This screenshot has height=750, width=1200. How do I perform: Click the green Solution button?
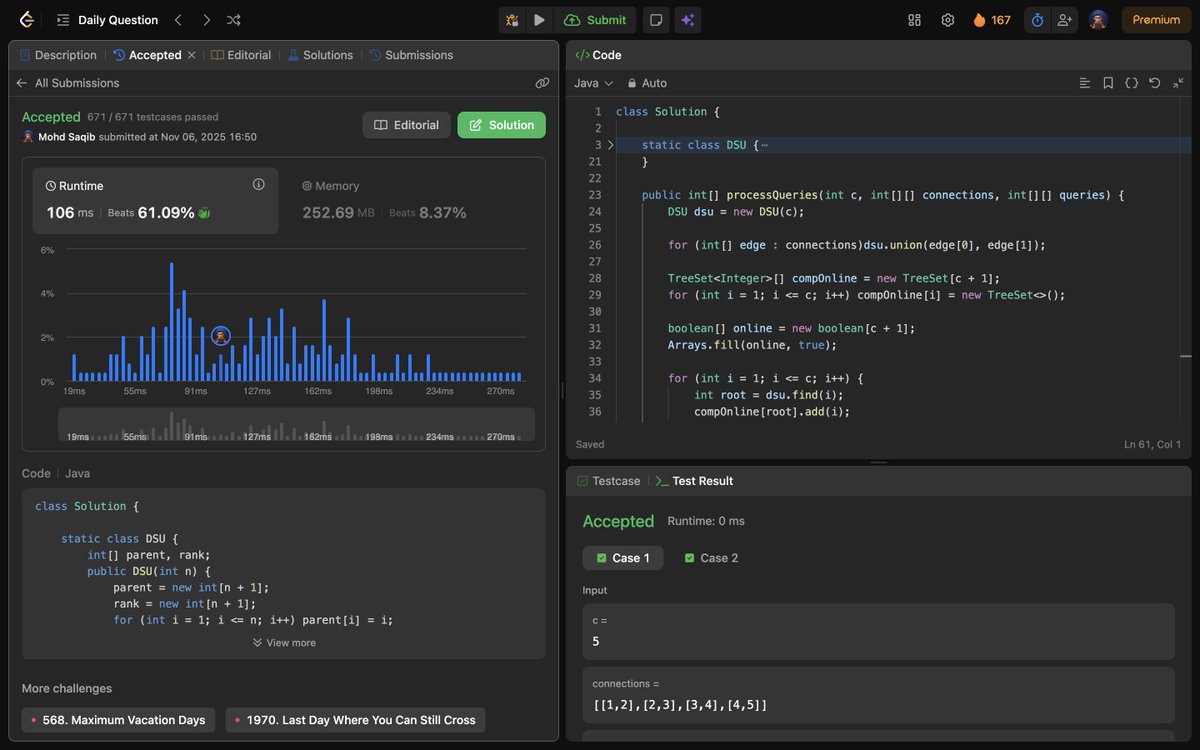[502, 125]
